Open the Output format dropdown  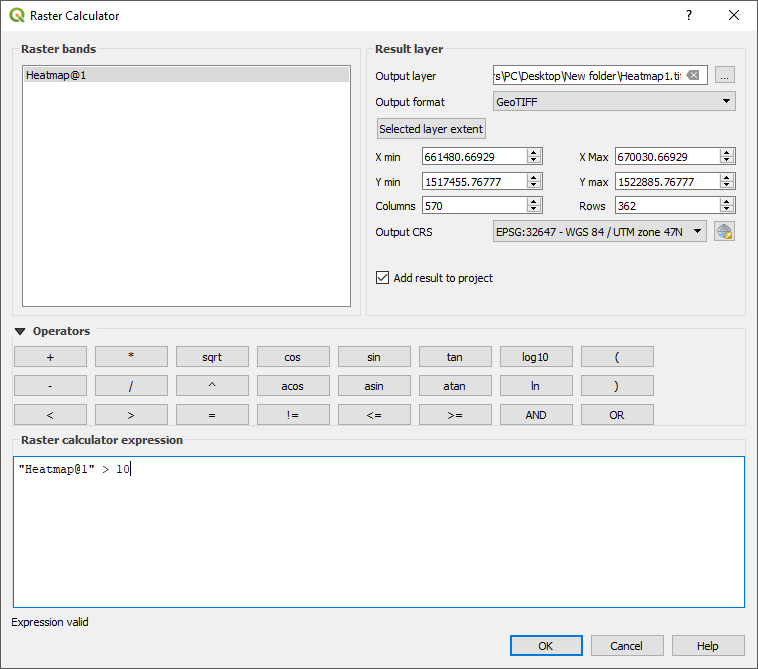point(614,101)
